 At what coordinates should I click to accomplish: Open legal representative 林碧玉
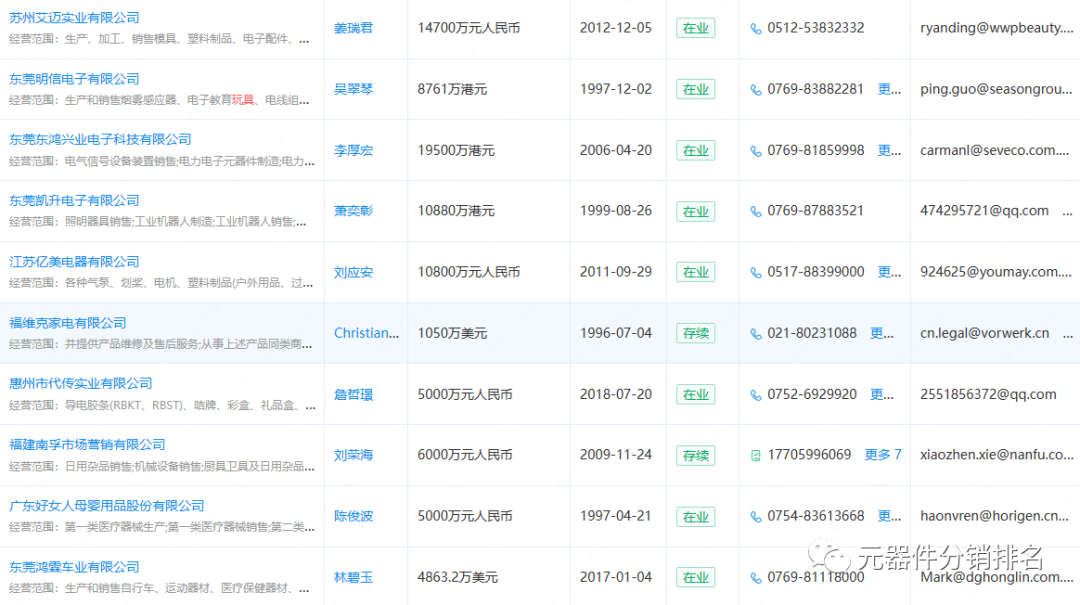pyautogui.click(x=353, y=577)
